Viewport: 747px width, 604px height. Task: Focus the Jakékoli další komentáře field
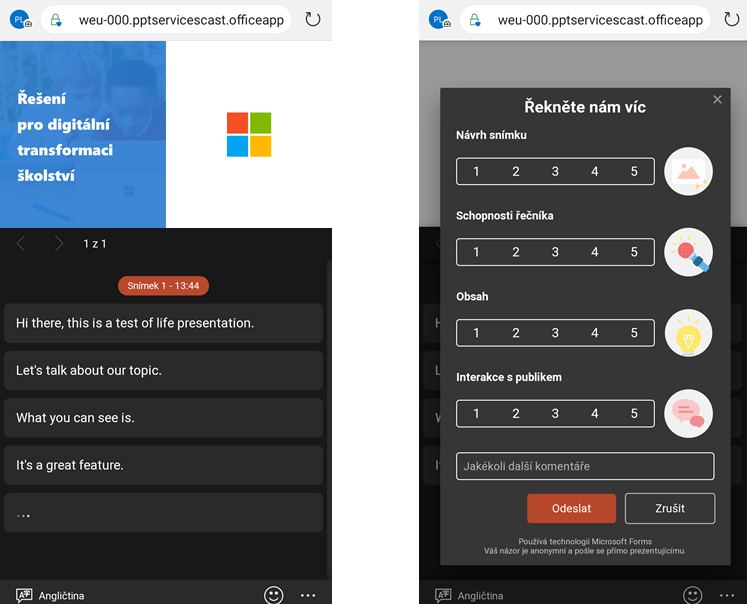[x=585, y=466]
